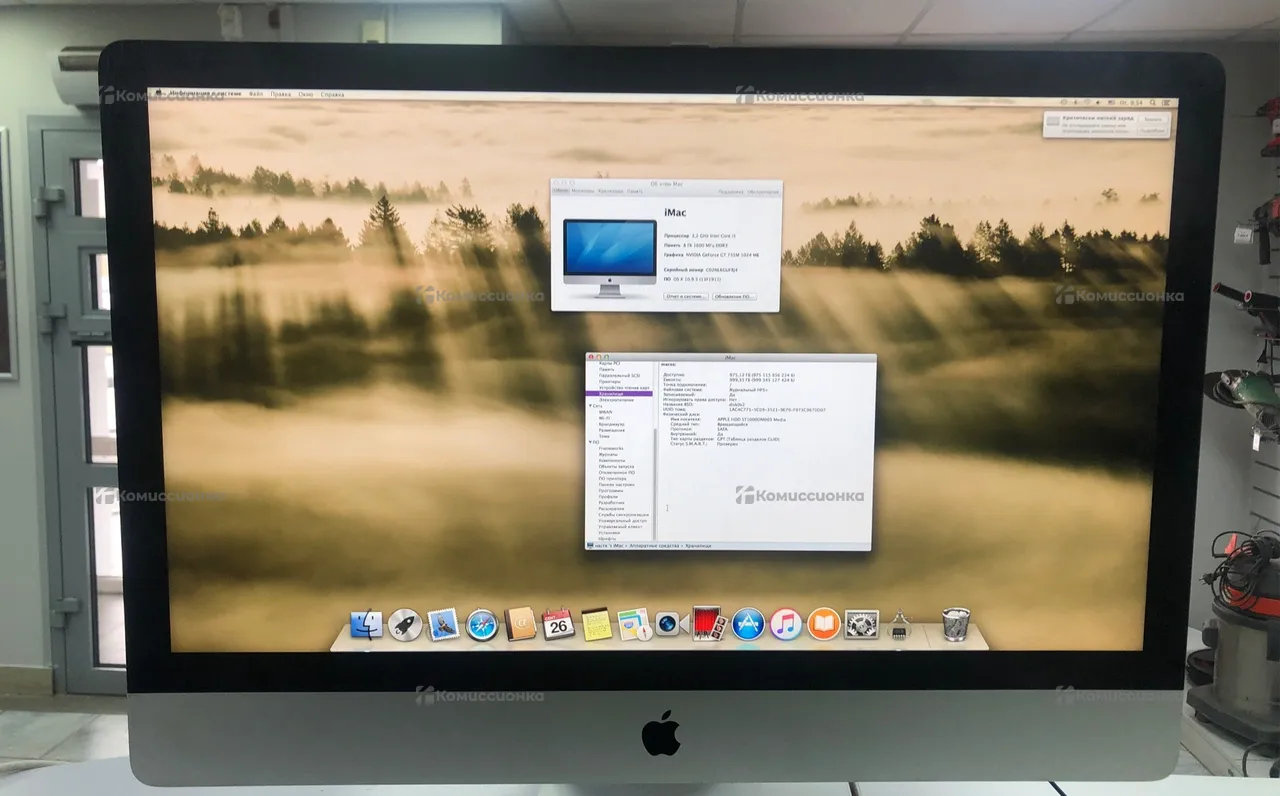Open Информация о системе application menu

[x=206, y=94]
